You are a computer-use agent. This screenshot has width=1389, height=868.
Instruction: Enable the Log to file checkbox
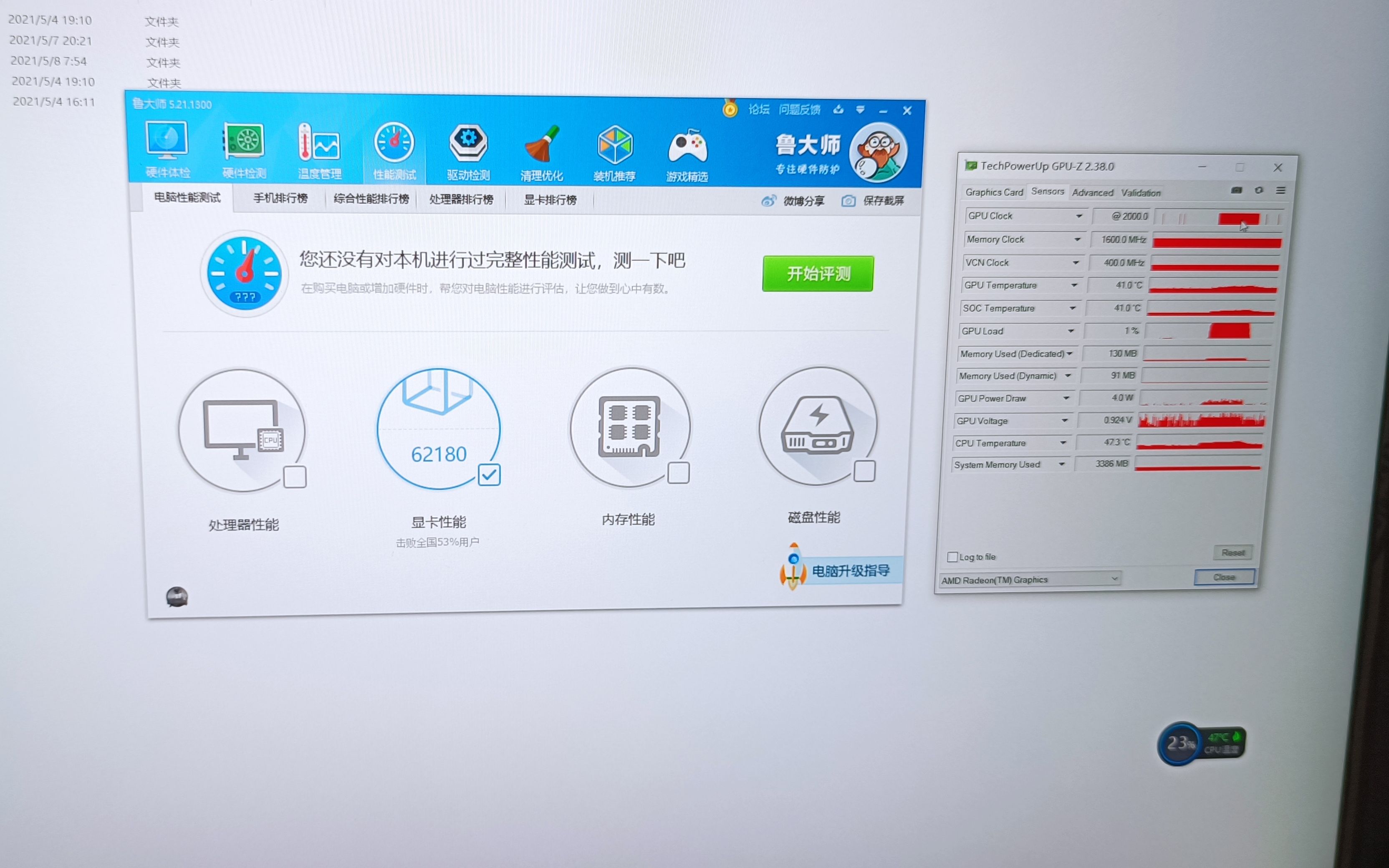pyautogui.click(x=953, y=556)
